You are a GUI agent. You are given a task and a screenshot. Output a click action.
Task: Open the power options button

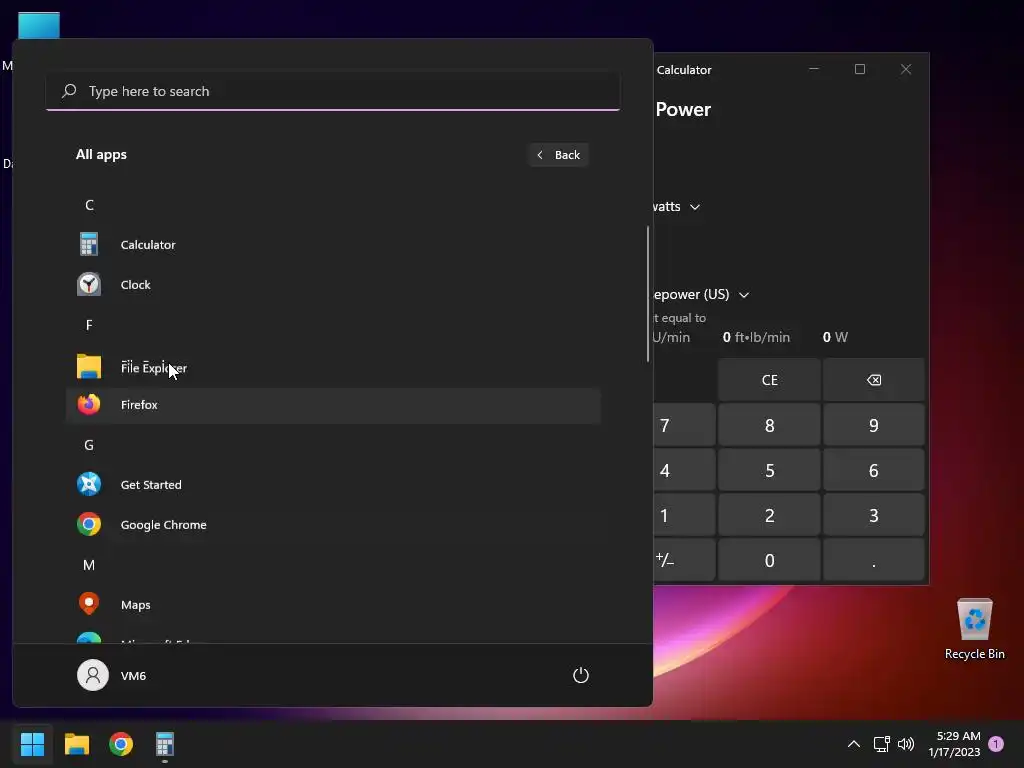tap(581, 675)
